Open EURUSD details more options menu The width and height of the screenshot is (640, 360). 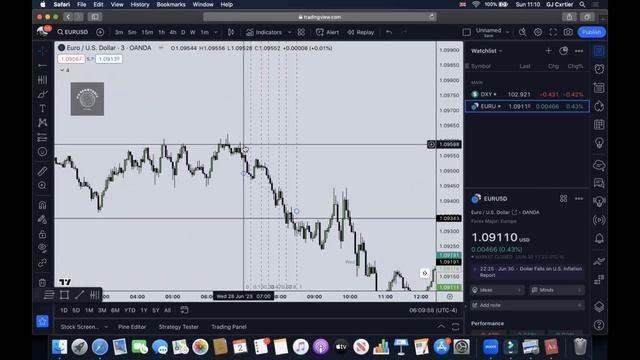pyautogui.click(x=579, y=198)
